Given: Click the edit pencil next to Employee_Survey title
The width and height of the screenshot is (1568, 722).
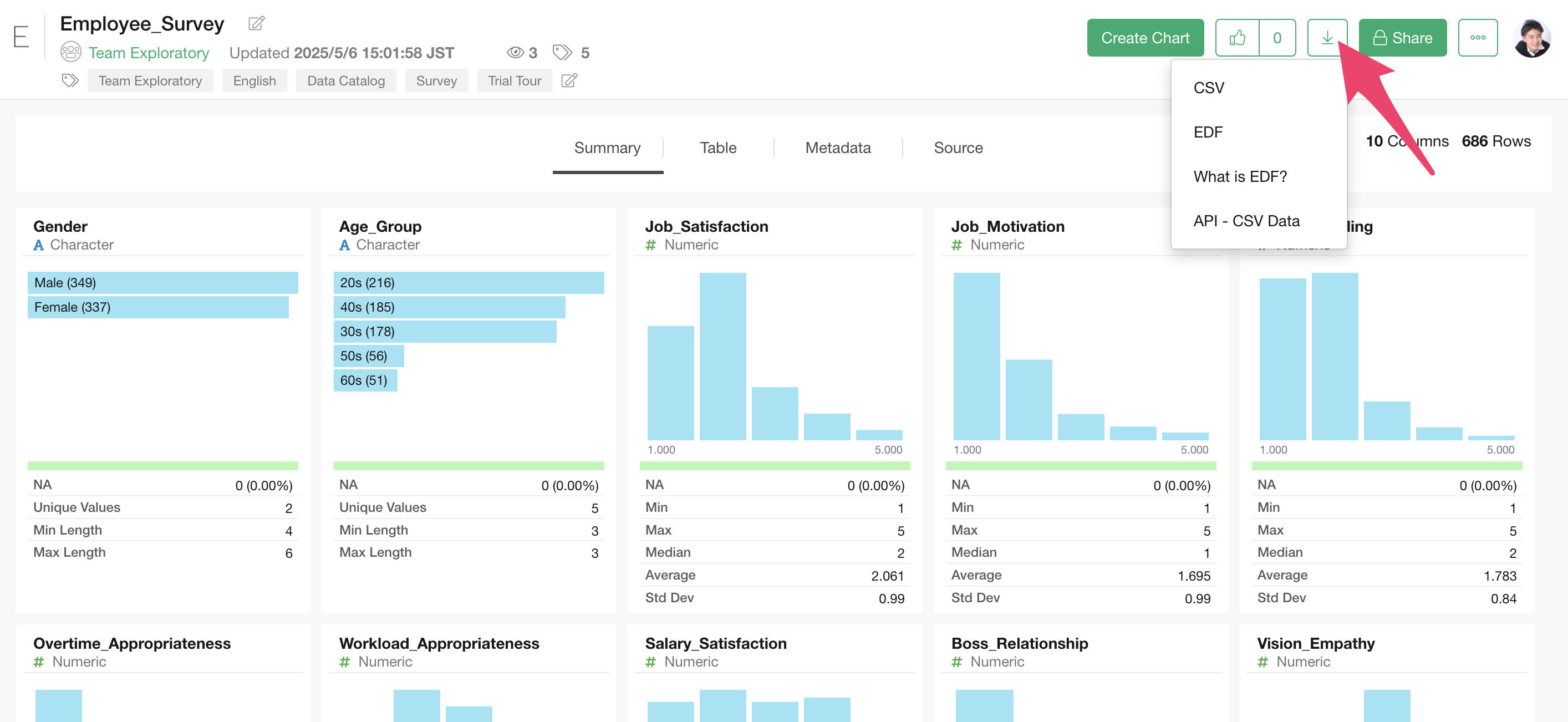Looking at the screenshot, I should coord(256,24).
